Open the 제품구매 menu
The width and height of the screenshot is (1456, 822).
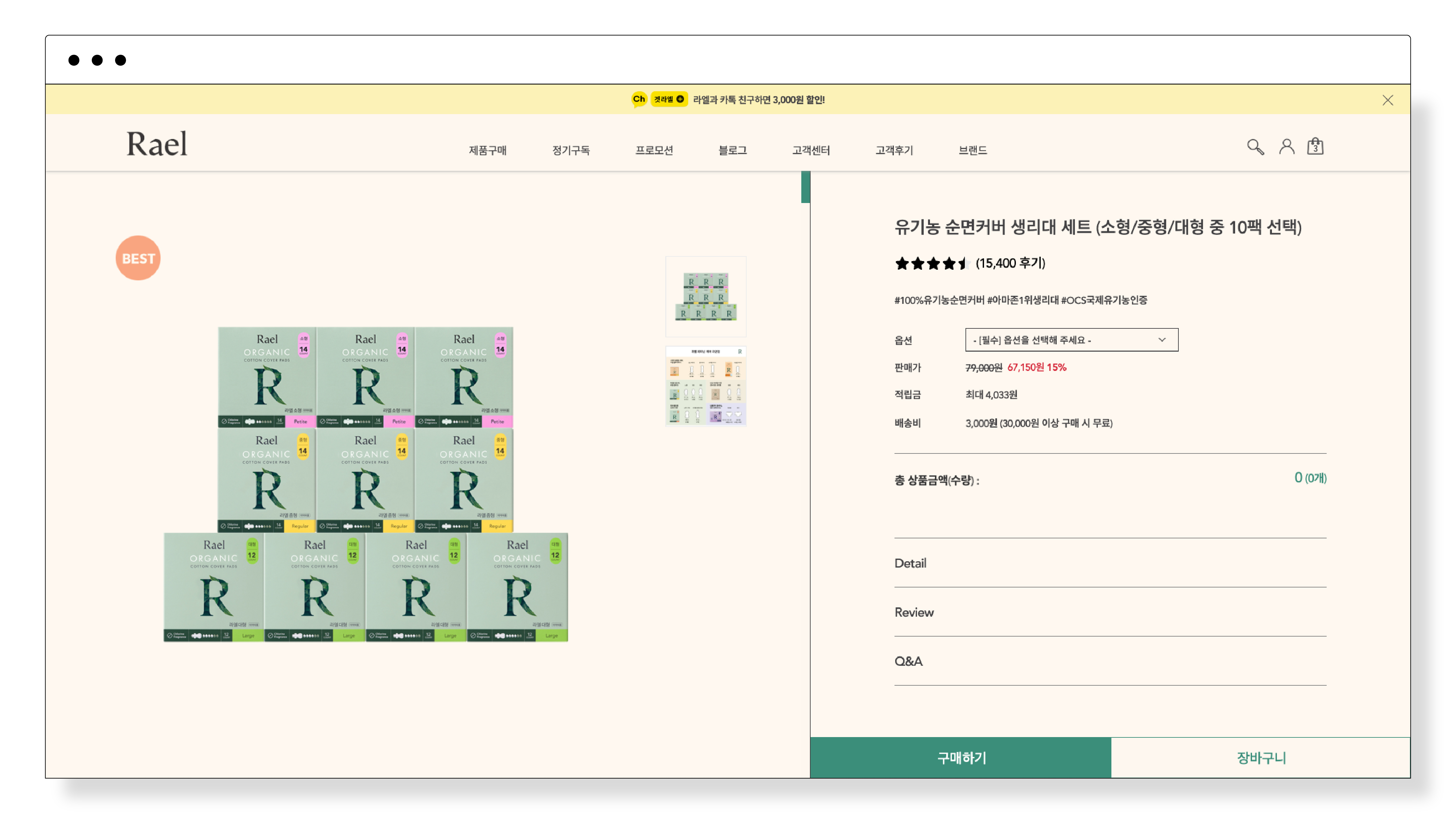(x=487, y=150)
